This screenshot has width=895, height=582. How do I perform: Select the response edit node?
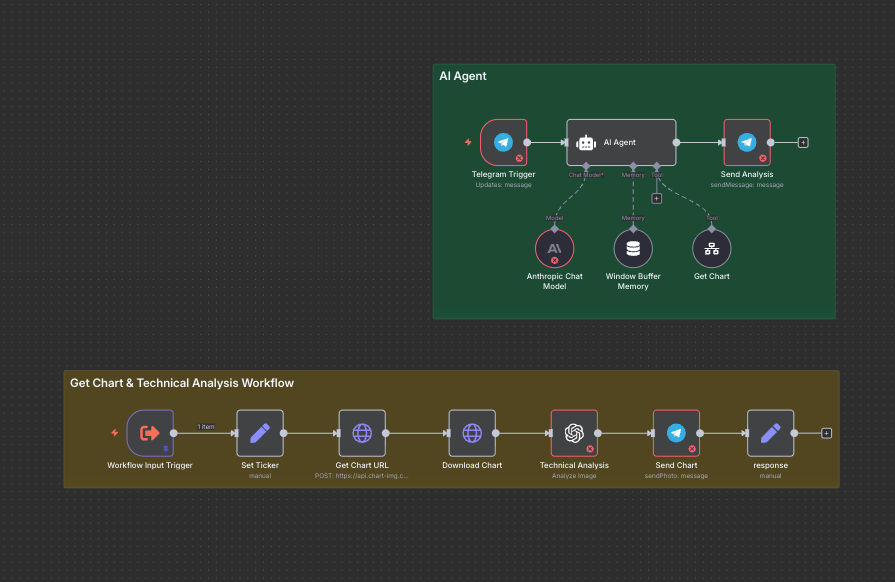point(770,433)
